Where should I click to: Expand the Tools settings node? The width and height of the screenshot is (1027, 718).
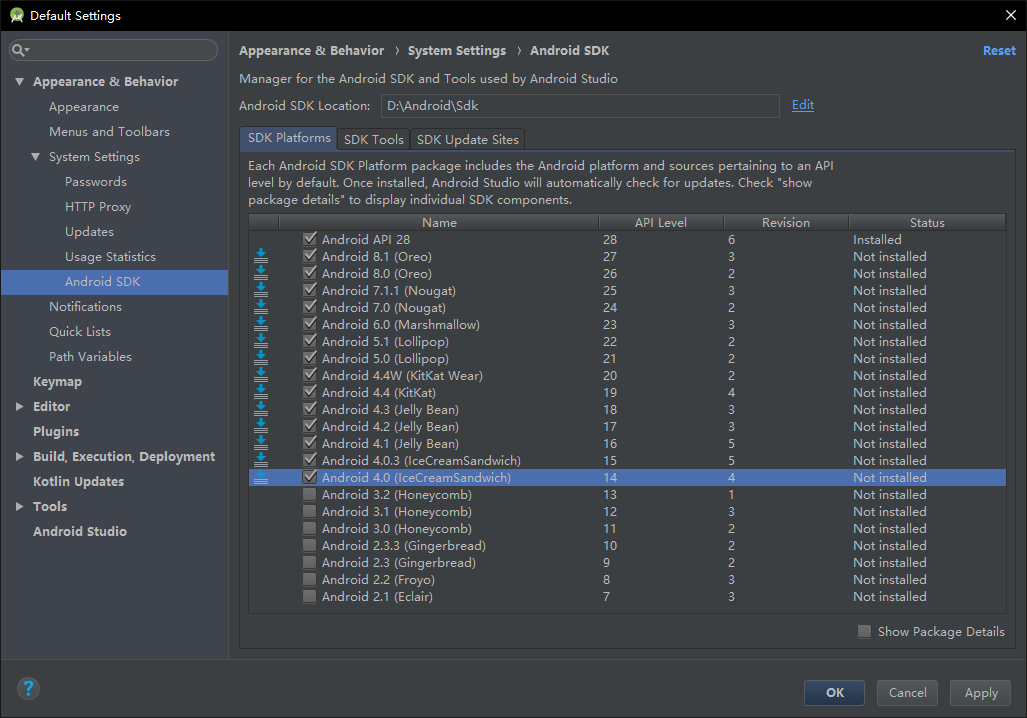pos(20,506)
